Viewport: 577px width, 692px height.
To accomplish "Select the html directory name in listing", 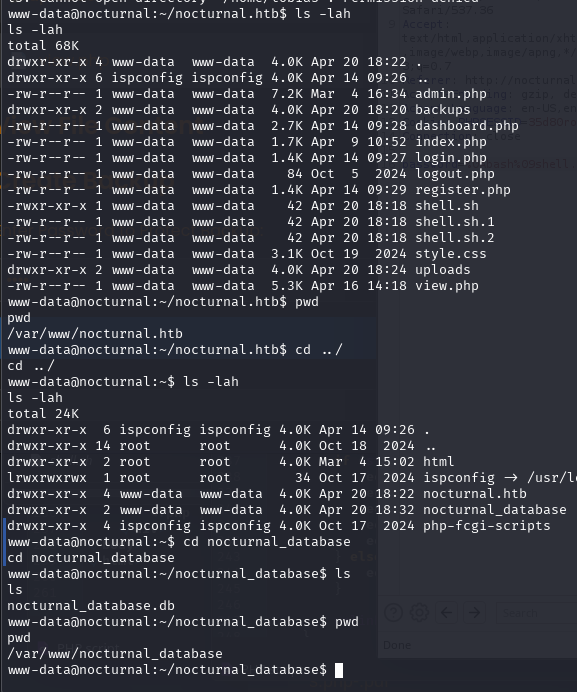I will click(438, 462).
